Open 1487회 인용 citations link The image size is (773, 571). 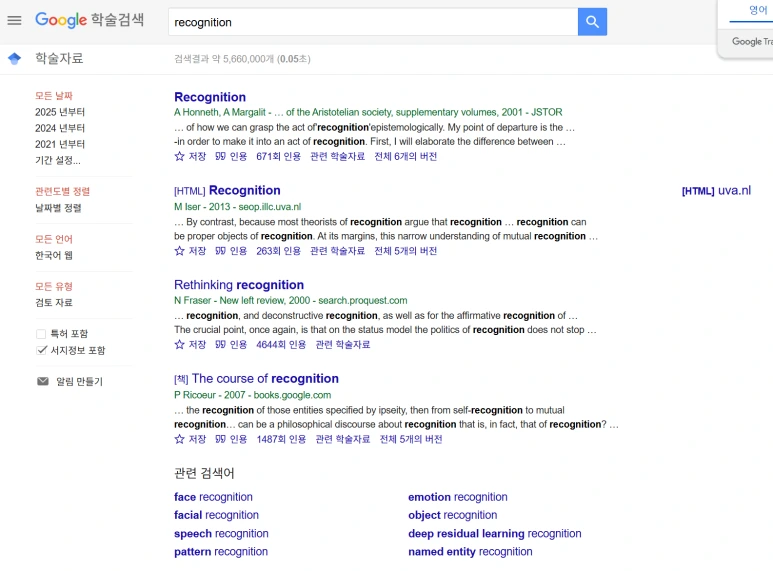281,439
